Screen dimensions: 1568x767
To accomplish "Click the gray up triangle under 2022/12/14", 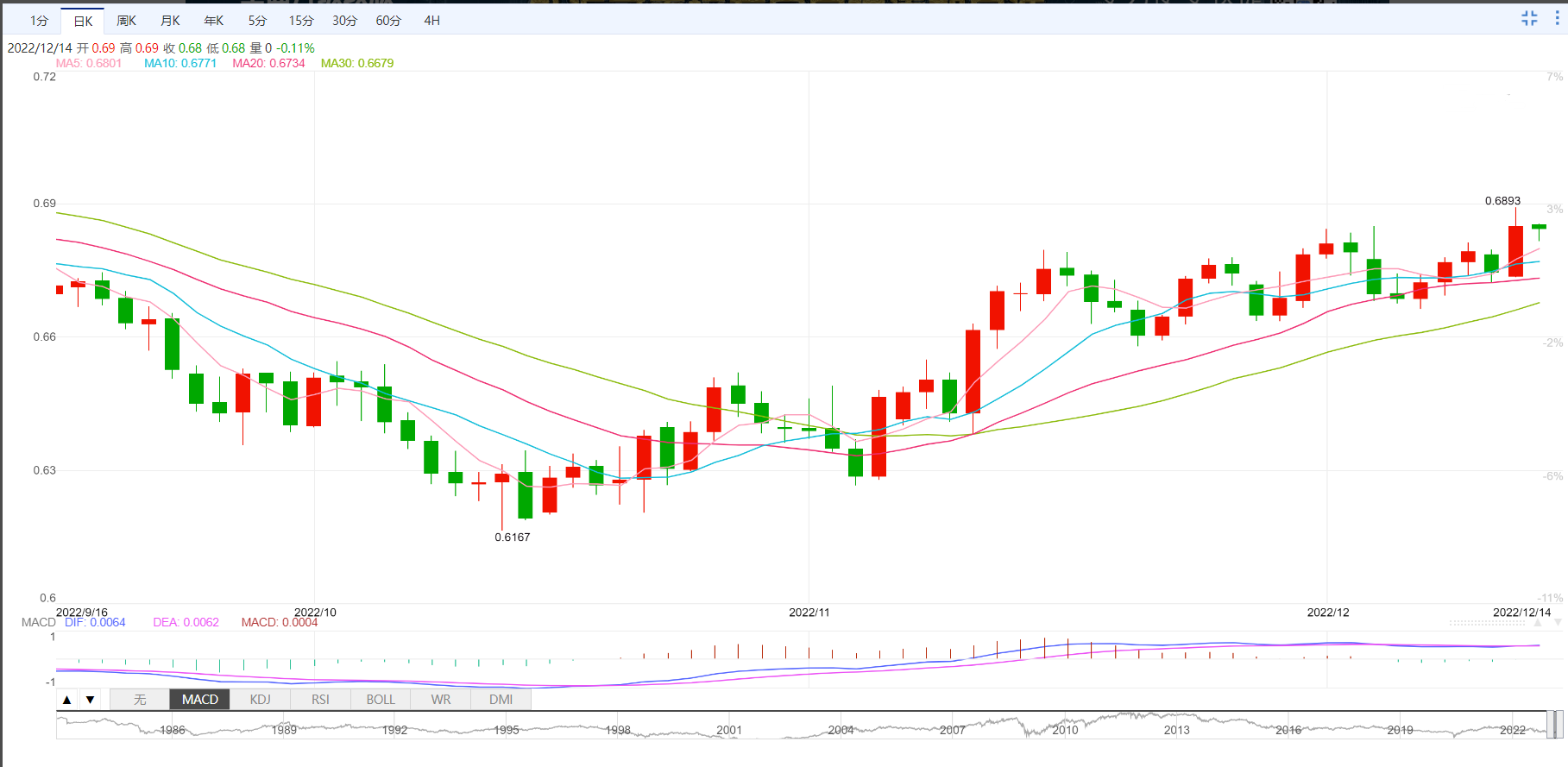I will pyautogui.click(x=1538, y=622).
